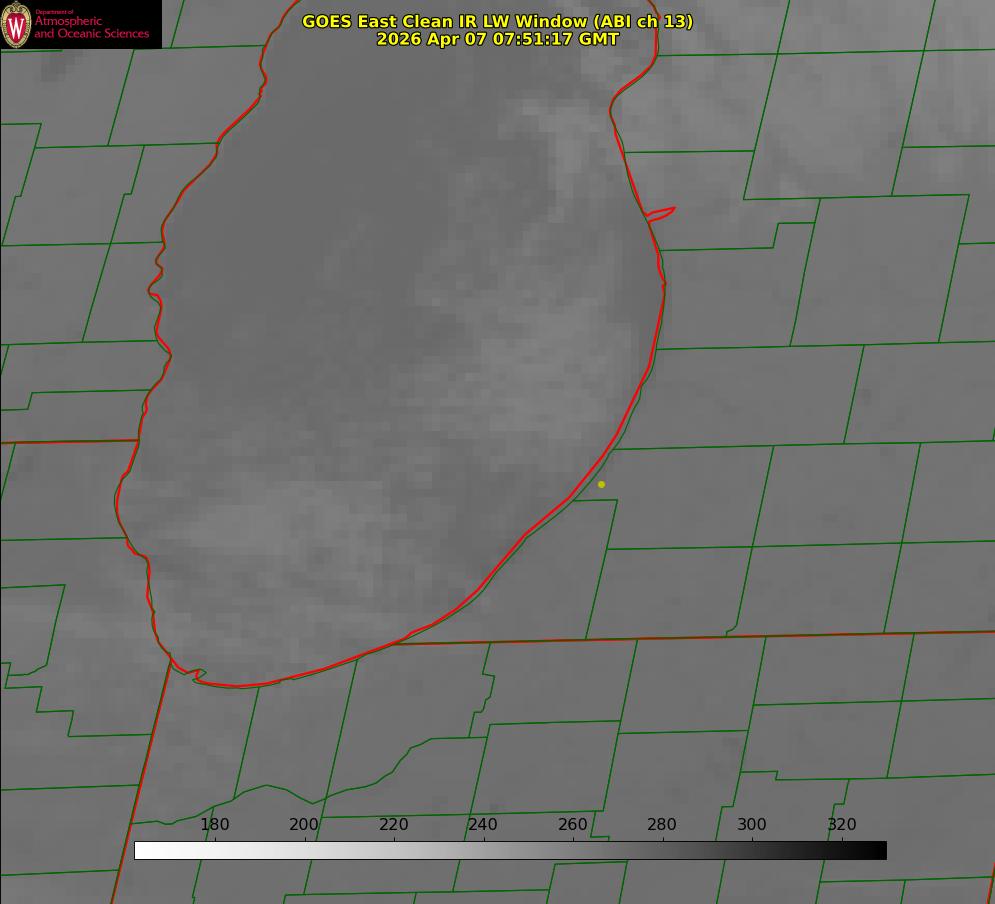Click the 180 label on the colorbar
The height and width of the screenshot is (904, 995).
[x=214, y=824]
